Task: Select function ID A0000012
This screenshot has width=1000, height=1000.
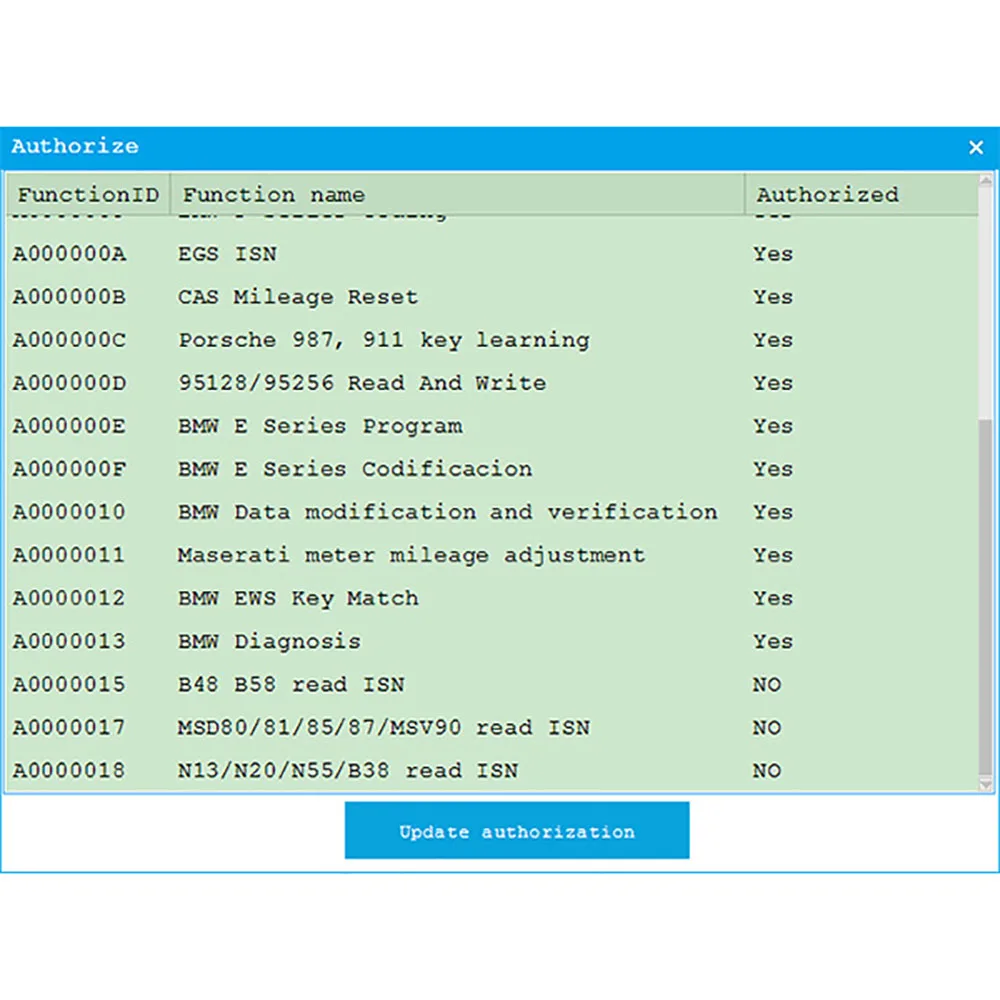Action: (69, 598)
